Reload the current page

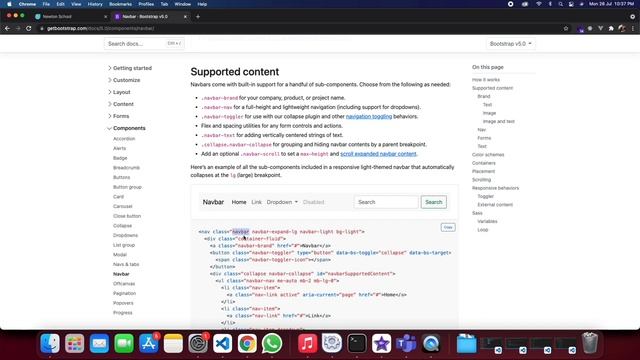pos(29,28)
